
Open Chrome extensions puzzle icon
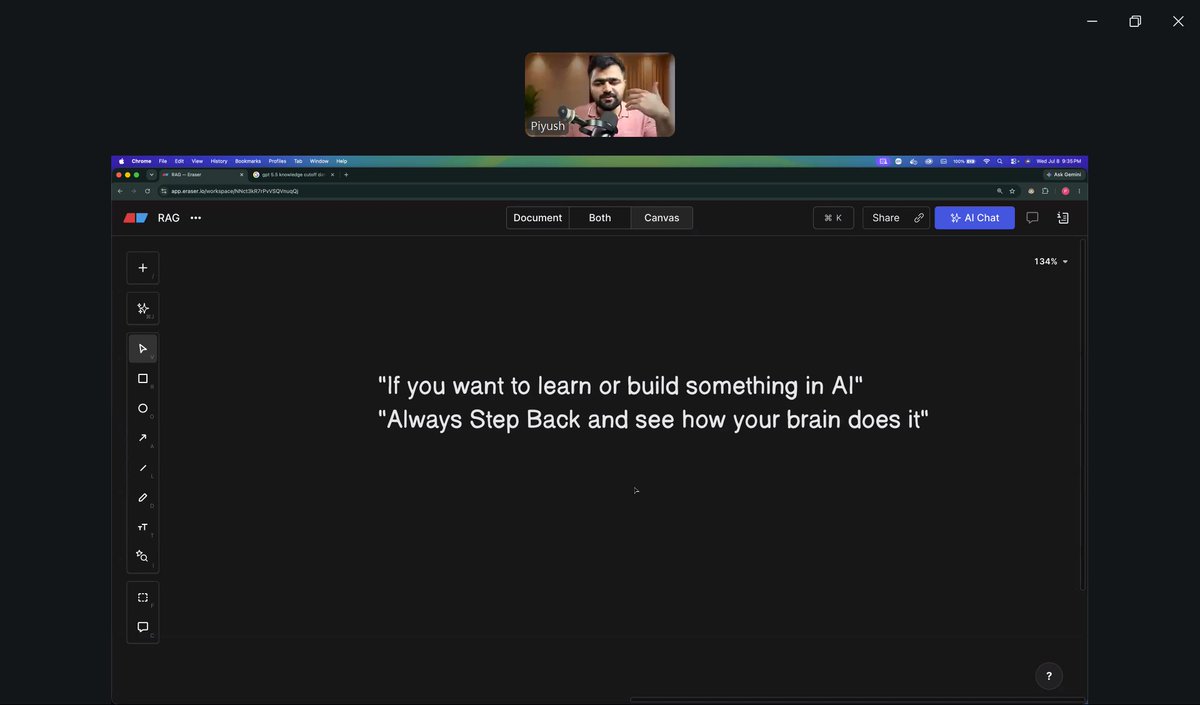click(x=1045, y=191)
